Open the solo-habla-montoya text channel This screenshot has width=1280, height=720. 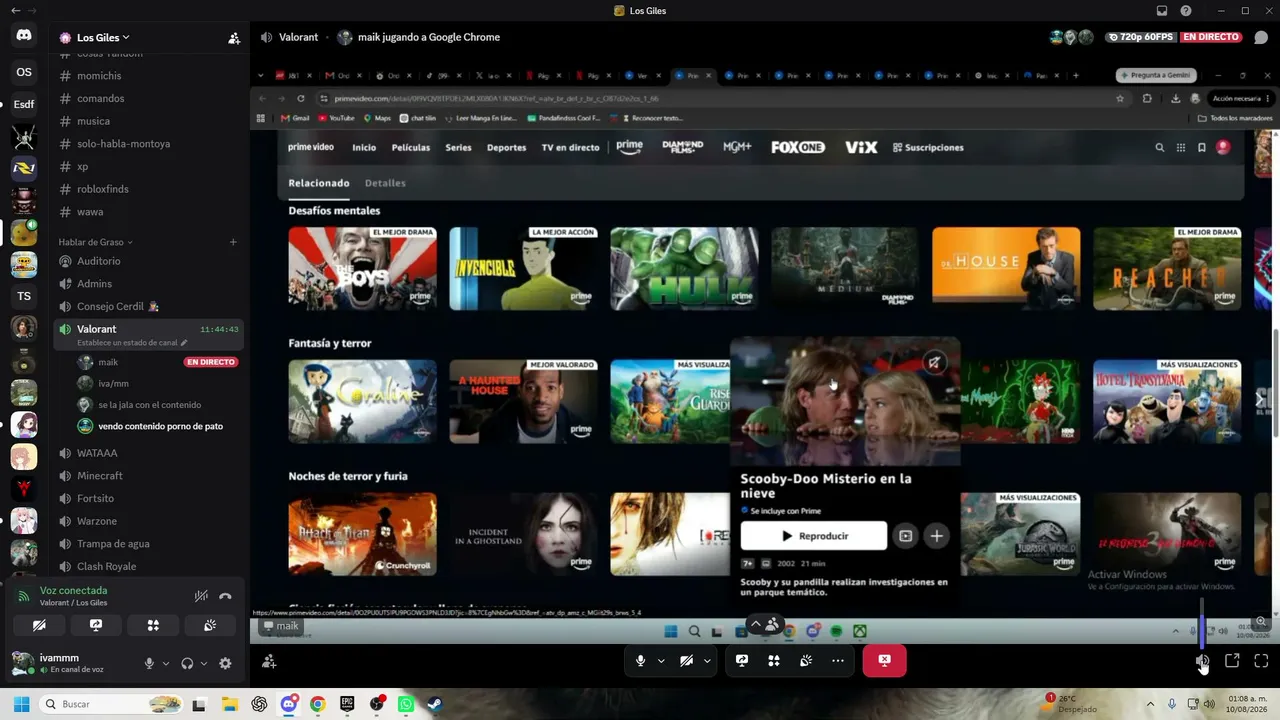pyautogui.click(x=150, y=144)
